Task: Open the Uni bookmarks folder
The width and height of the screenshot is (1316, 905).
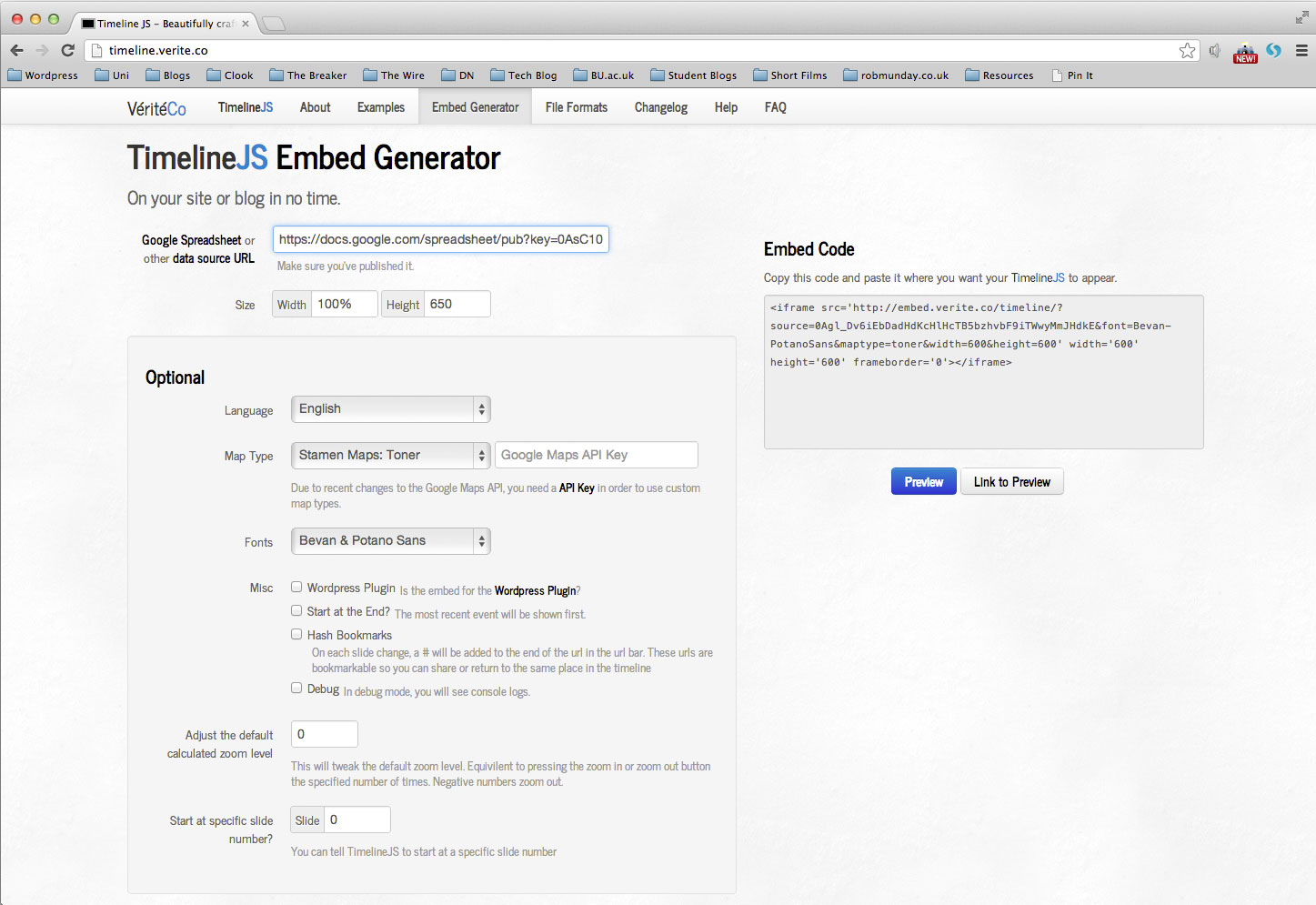Action: pos(112,75)
